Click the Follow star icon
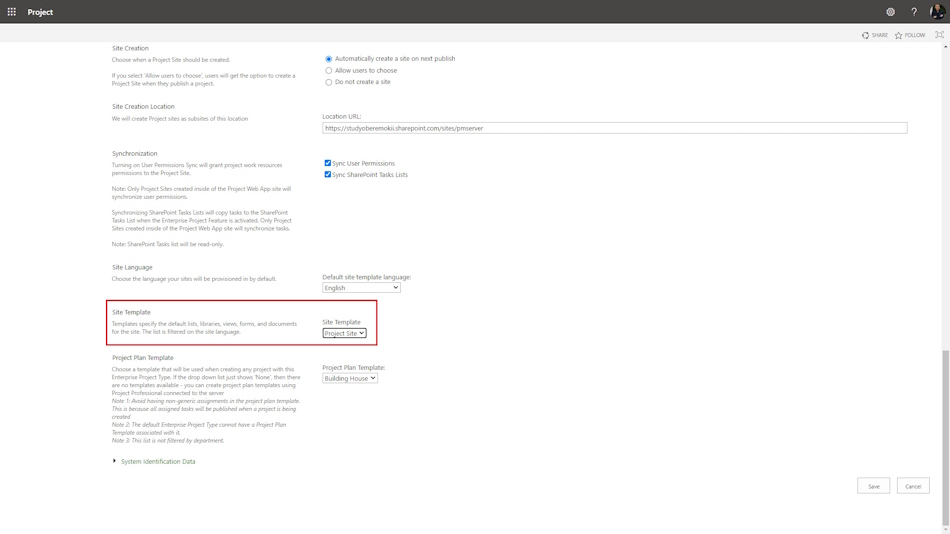The image size is (950, 534). [899, 35]
